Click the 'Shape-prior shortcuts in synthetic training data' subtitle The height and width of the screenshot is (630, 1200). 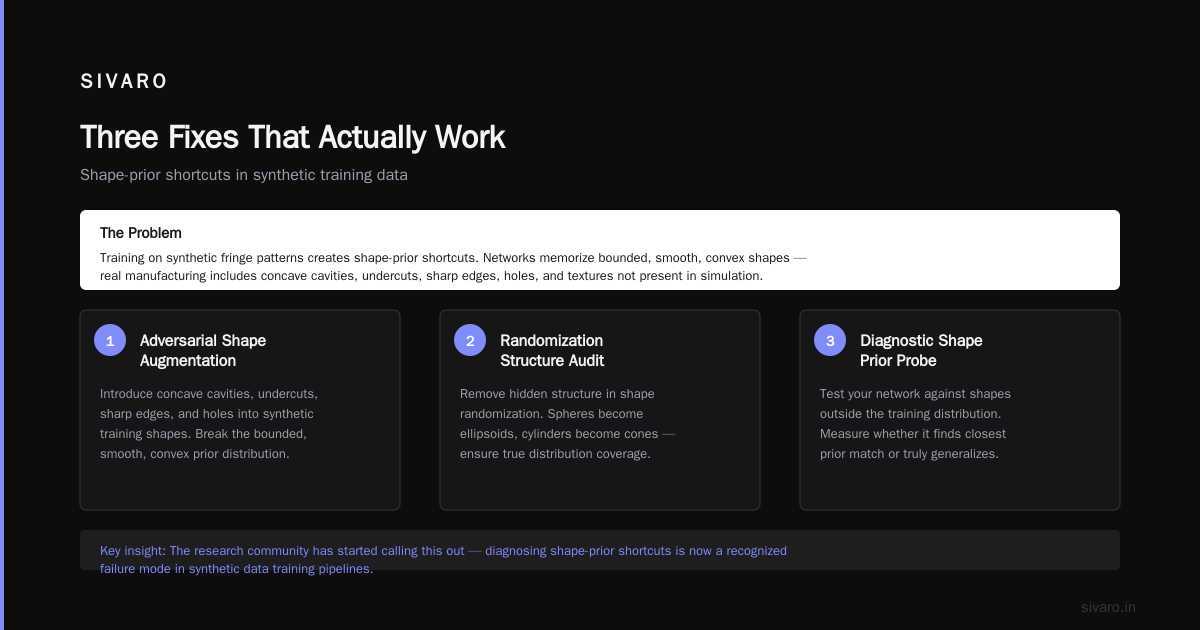tap(244, 175)
